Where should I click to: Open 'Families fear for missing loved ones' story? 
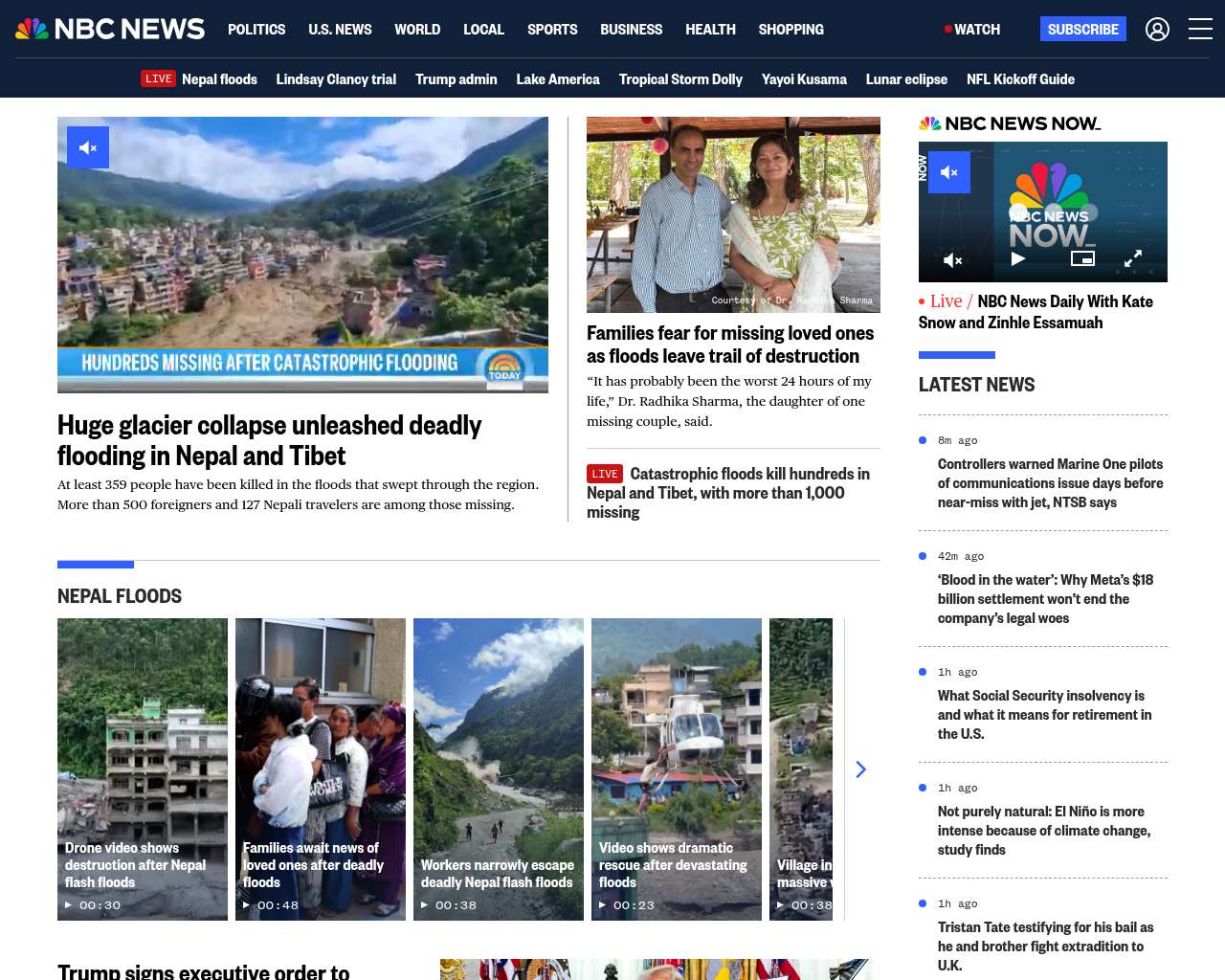click(x=730, y=345)
